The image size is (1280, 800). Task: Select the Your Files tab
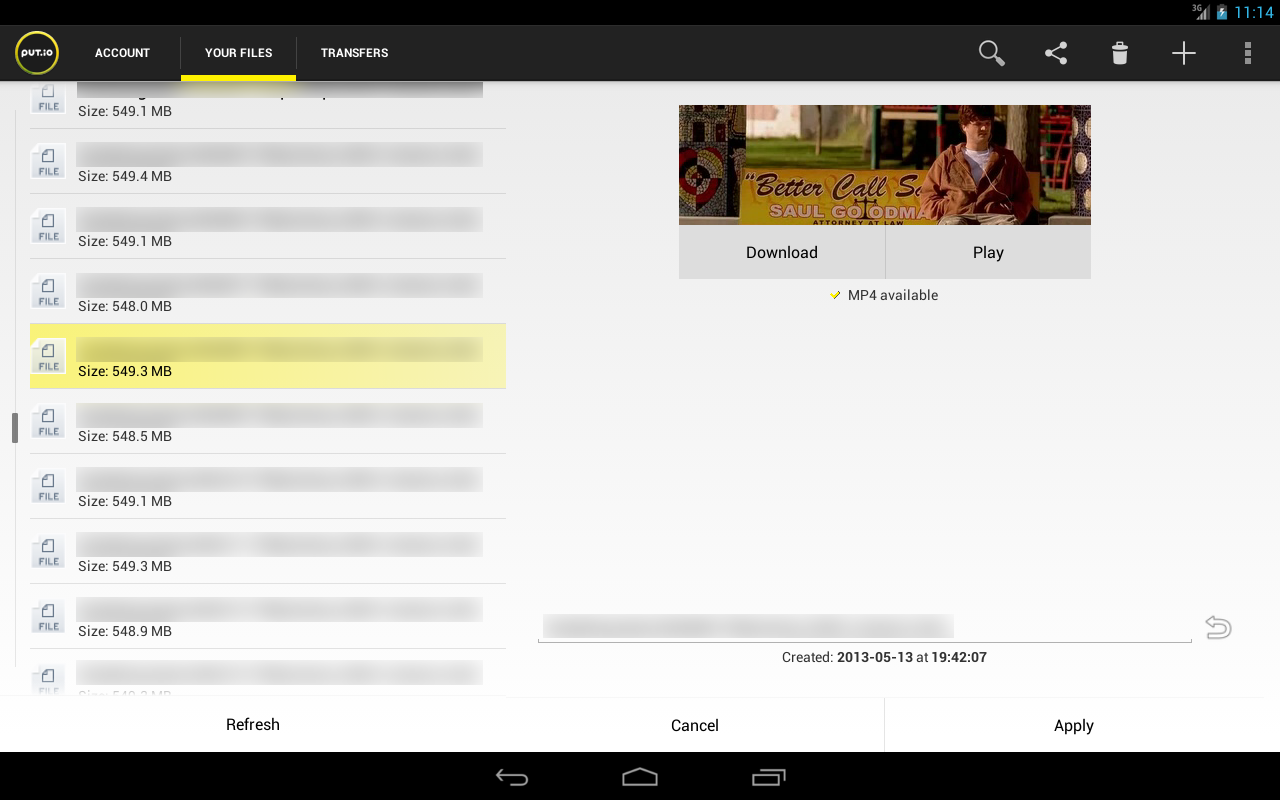point(238,53)
